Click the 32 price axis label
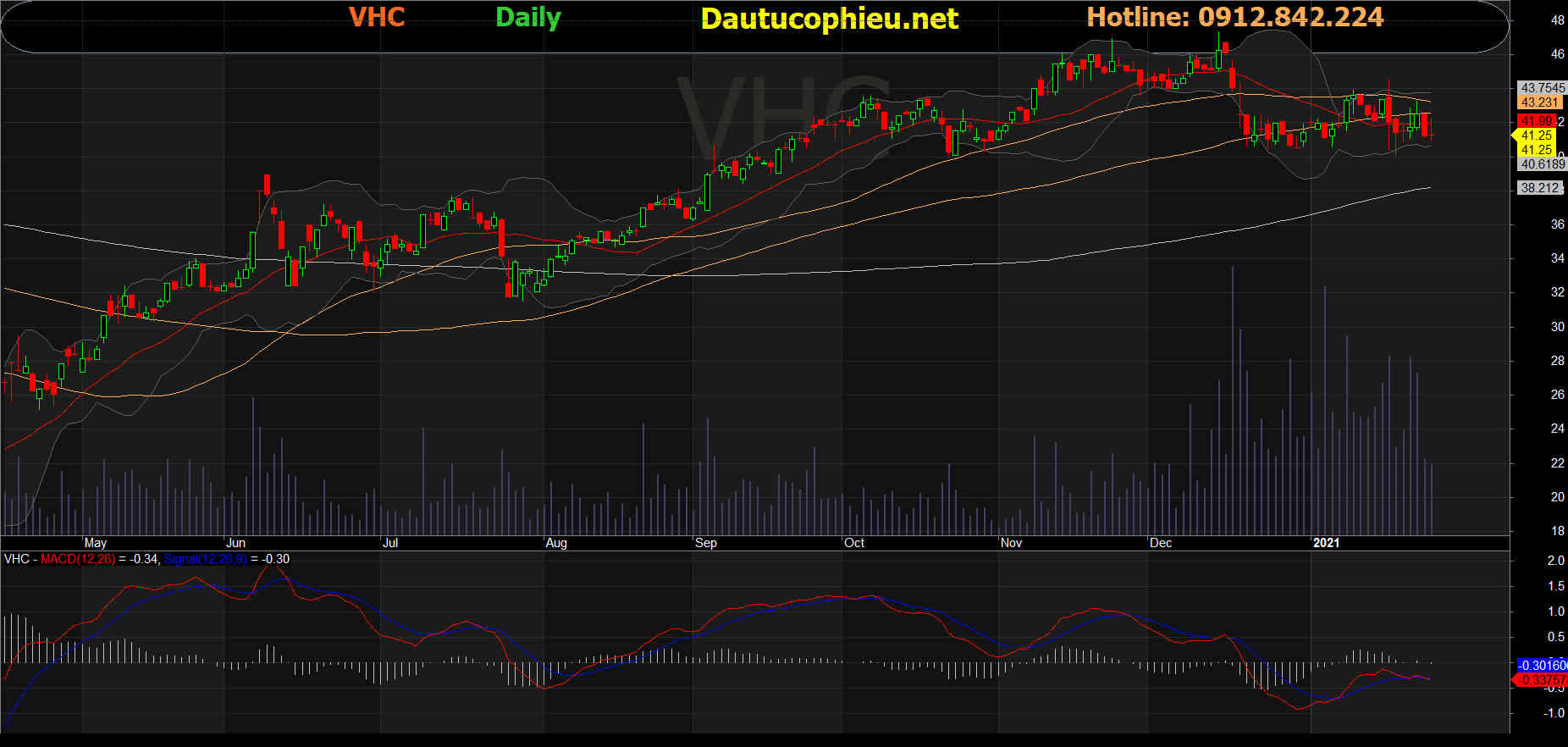This screenshot has height=747, width=1568. tap(1557, 292)
